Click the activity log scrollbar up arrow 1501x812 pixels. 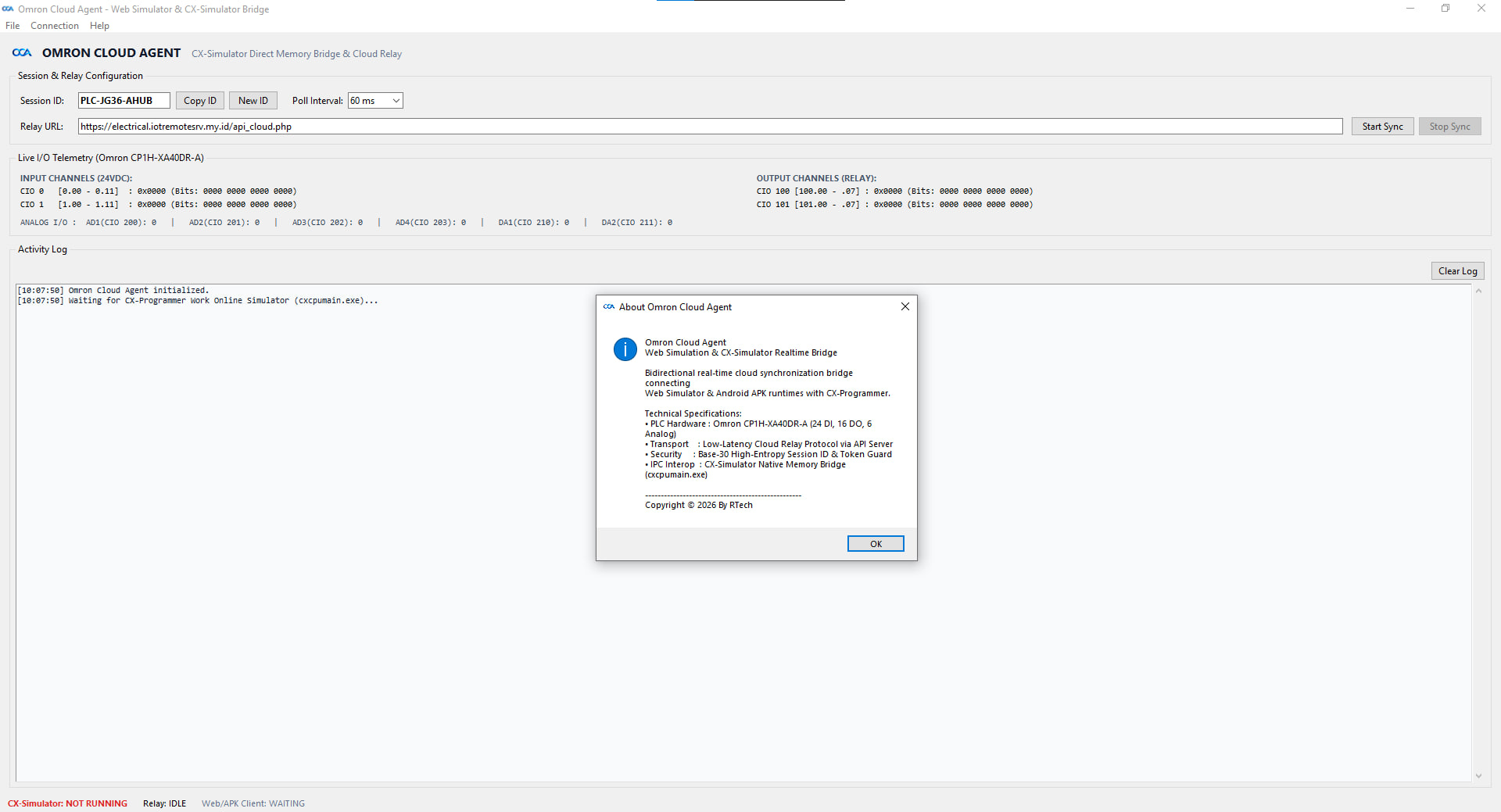point(1478,291)
